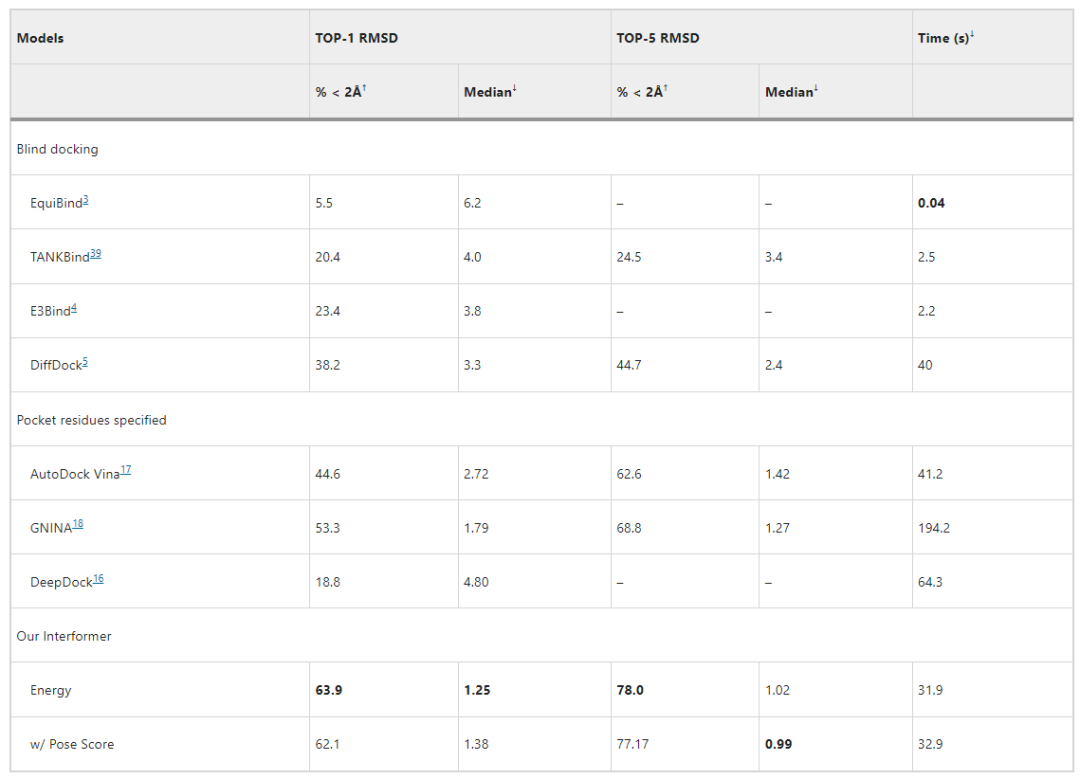Click the bold 0.99 median in Pose Score row
The height and width of the screenshot is (779, 1080).
tap(778, 744)
